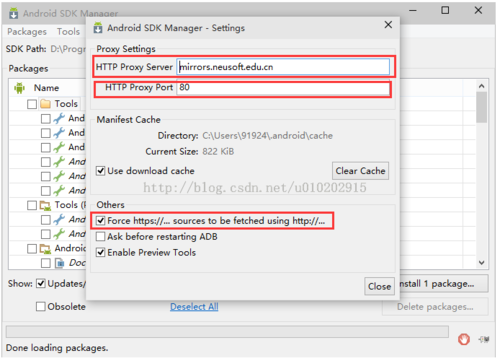Enable Ask before restarting ADB
This screenshot has width=500, height=361.
click(100, 237)
